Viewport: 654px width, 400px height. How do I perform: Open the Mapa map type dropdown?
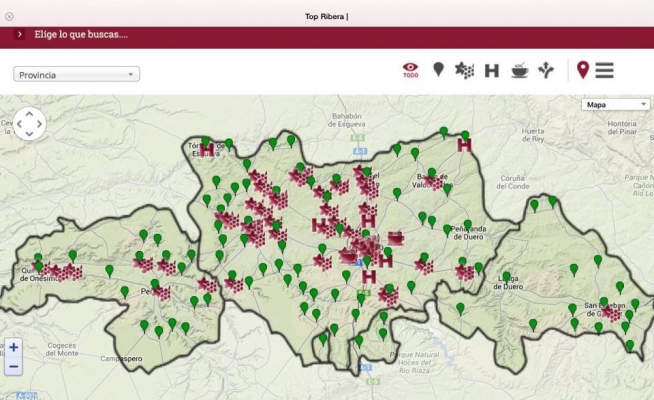pyautogui.click(x=615, y=104)
